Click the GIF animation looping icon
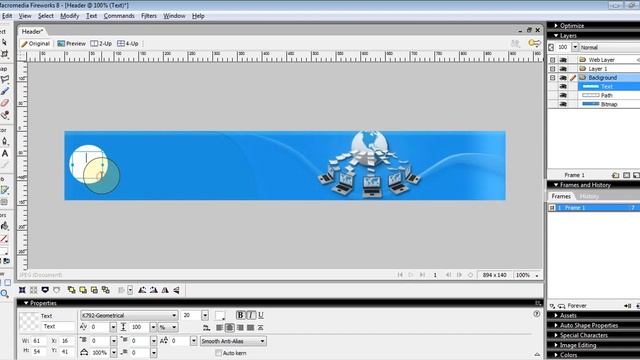Screen dimensions: 640x360 [562, 306]
